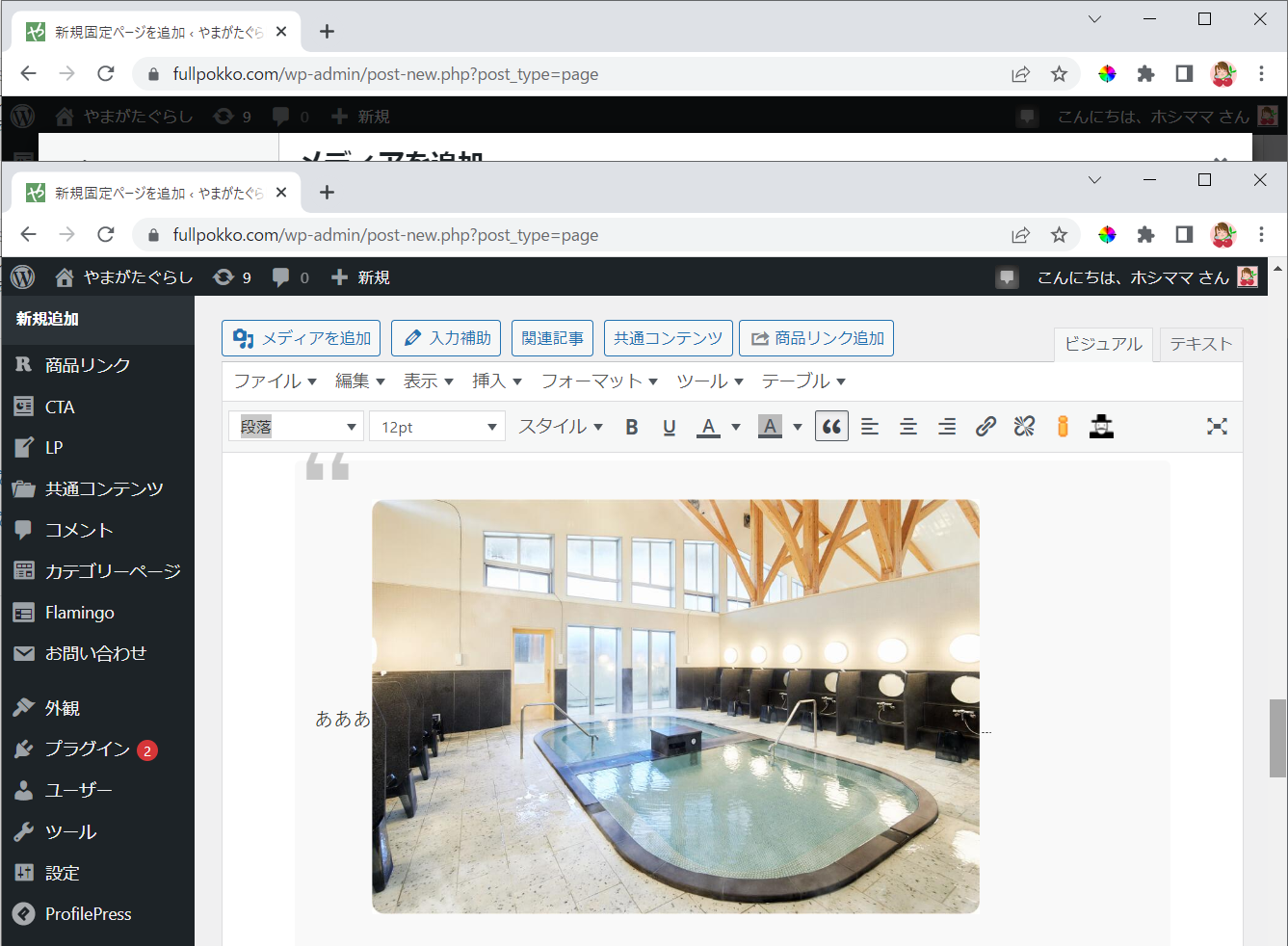This screenshot has height=946, width=1288.
Task: Open the 12pt font size dropdown
Action: pos(437,427)
